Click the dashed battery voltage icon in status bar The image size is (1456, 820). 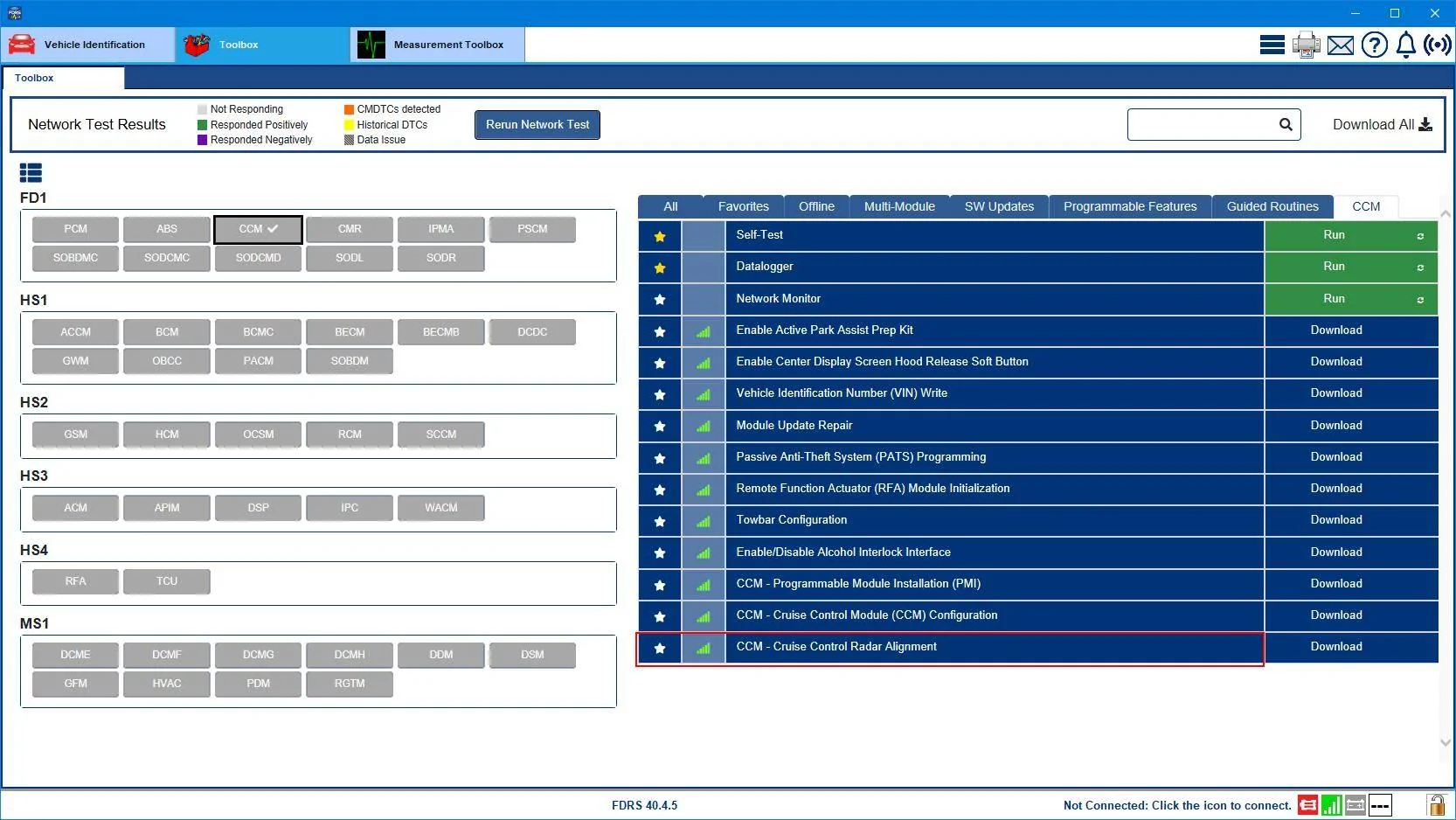pos(1380,805)
